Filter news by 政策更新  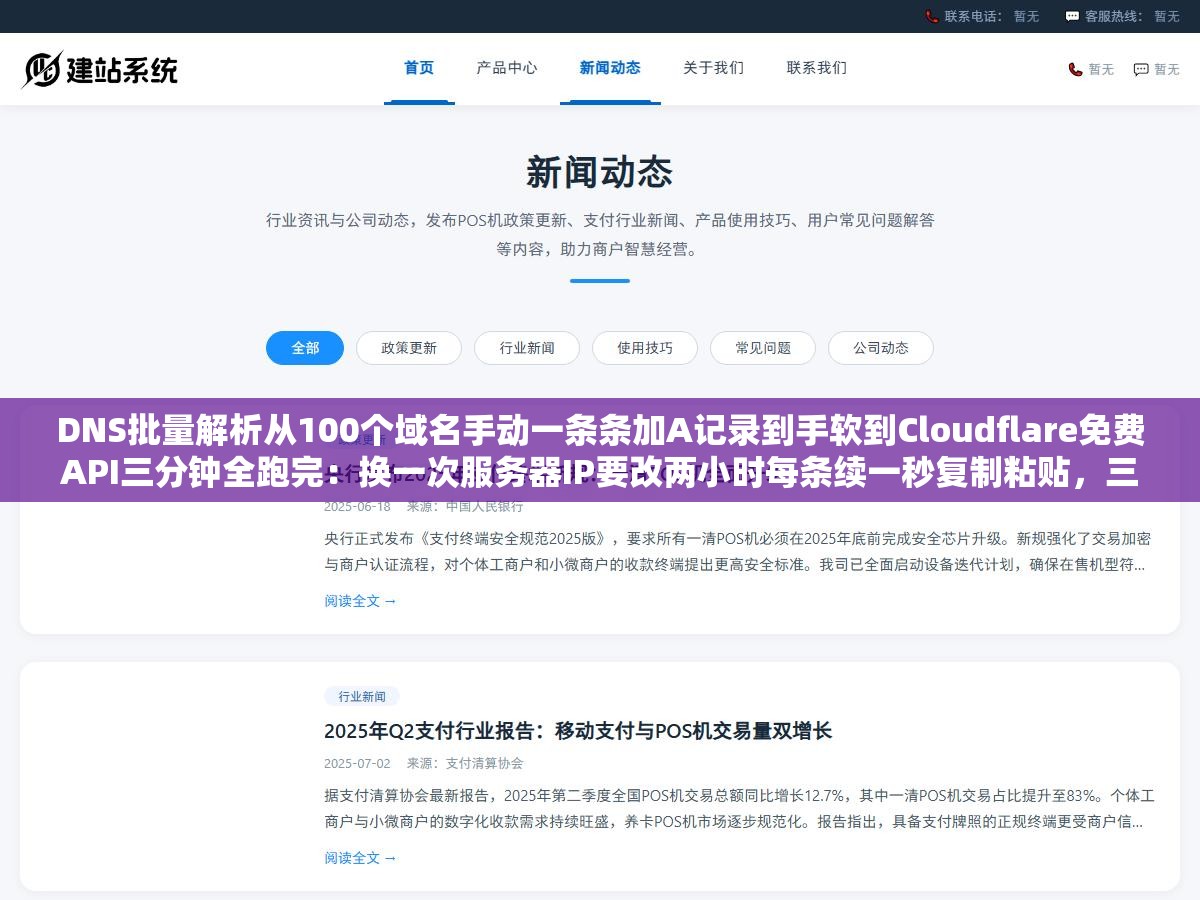[409, 348]
